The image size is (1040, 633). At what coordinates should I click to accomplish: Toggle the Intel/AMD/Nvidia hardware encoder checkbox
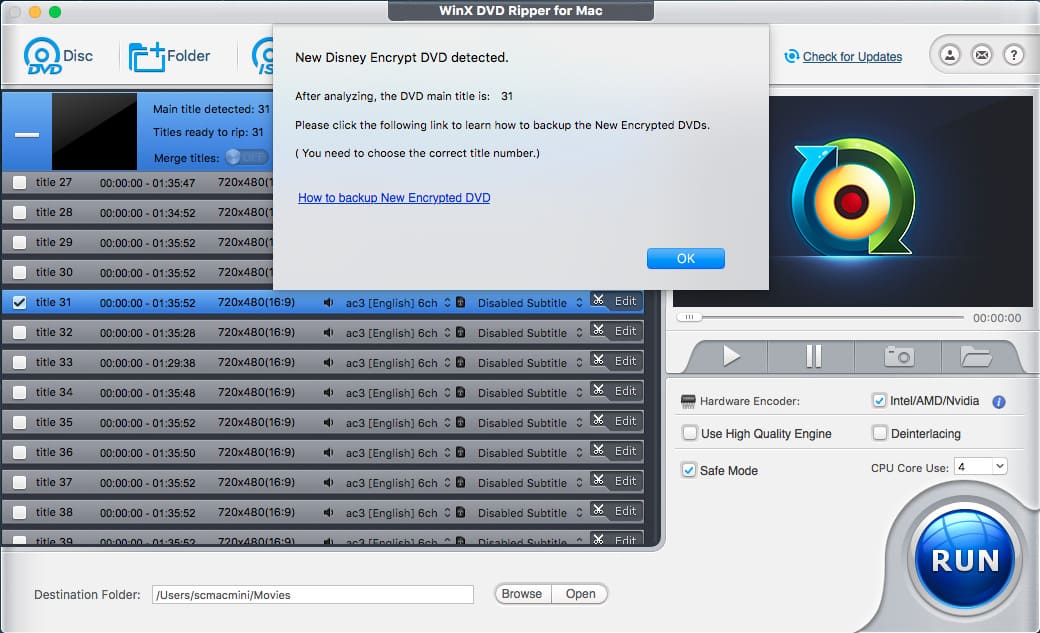pos(879,400)
